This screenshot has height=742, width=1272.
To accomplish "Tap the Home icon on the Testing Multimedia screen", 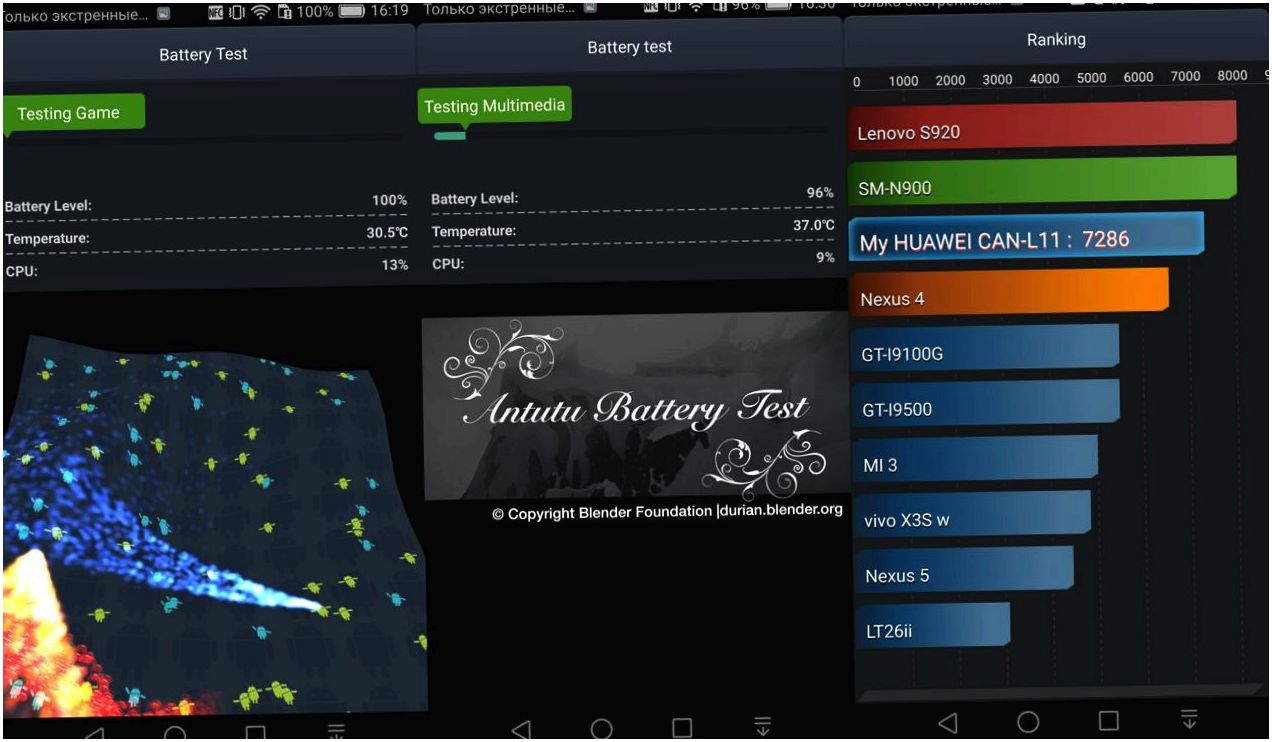I will (x=601, y=729).
